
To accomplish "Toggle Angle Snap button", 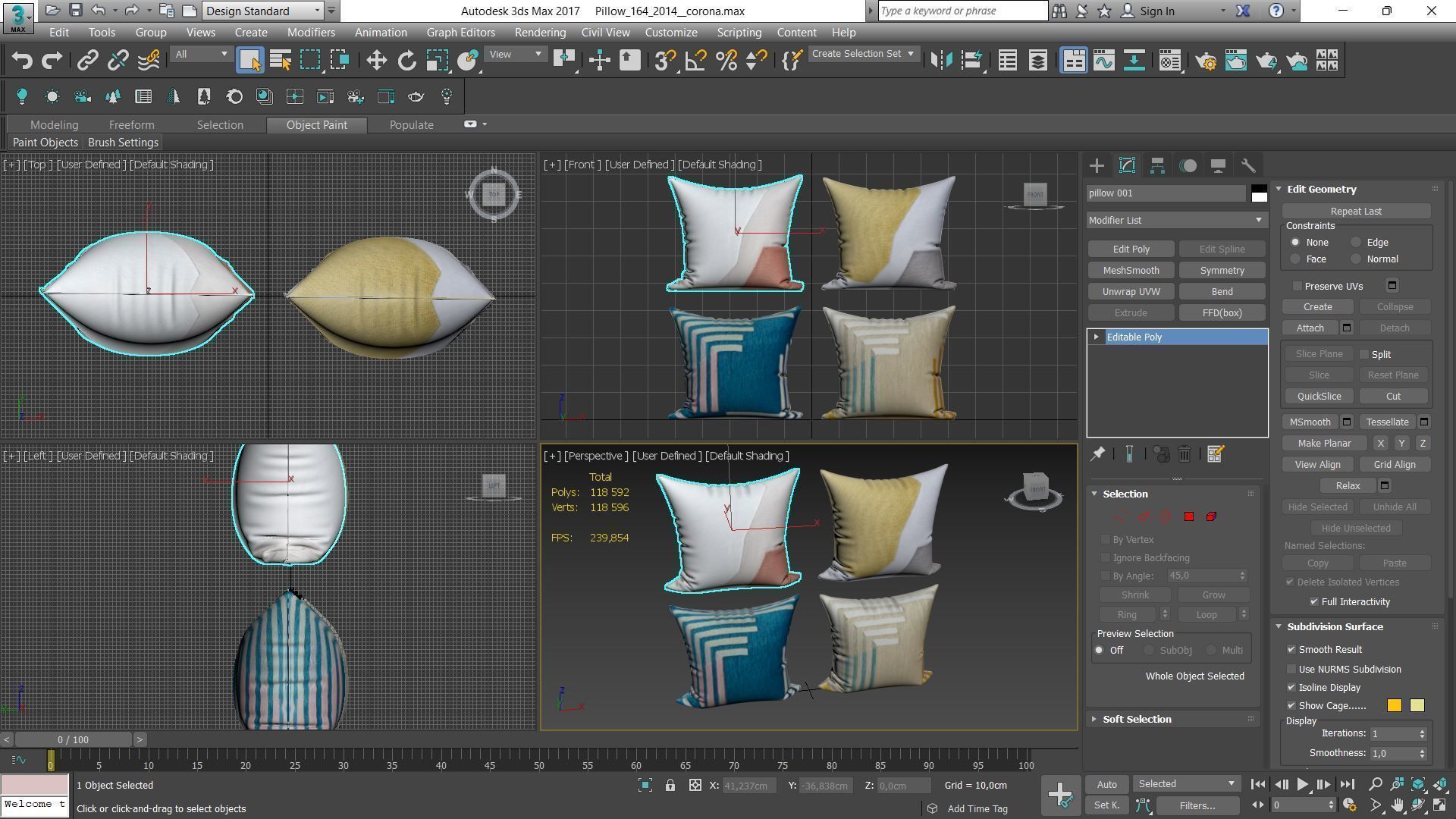I will tap(695, 61).
